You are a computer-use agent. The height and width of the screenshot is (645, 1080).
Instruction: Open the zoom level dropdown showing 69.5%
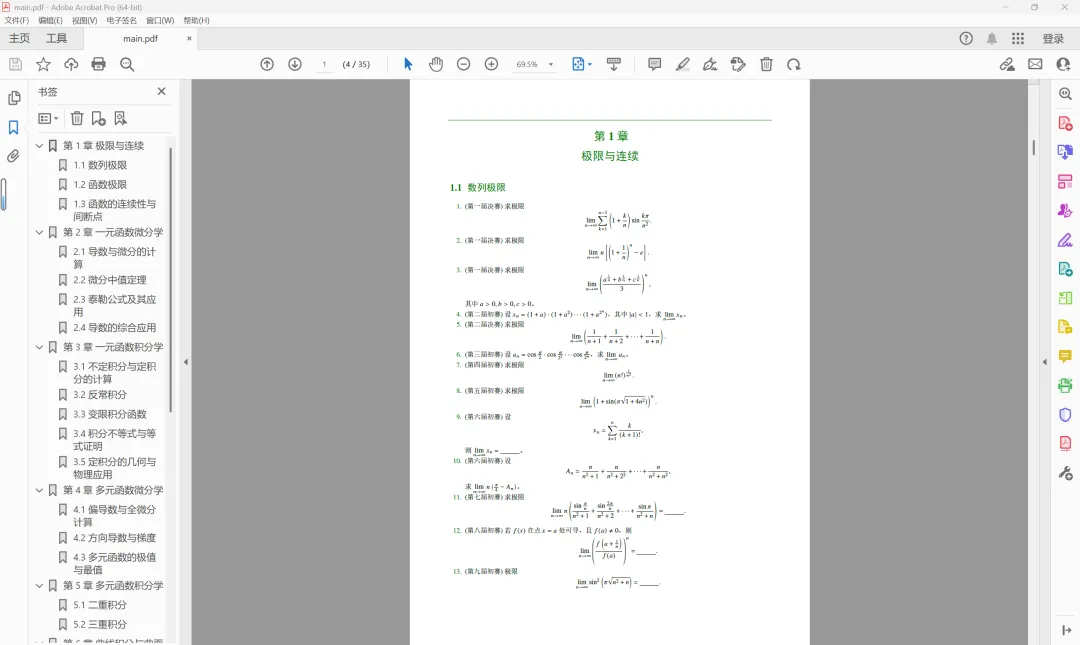tap(535, 63)
